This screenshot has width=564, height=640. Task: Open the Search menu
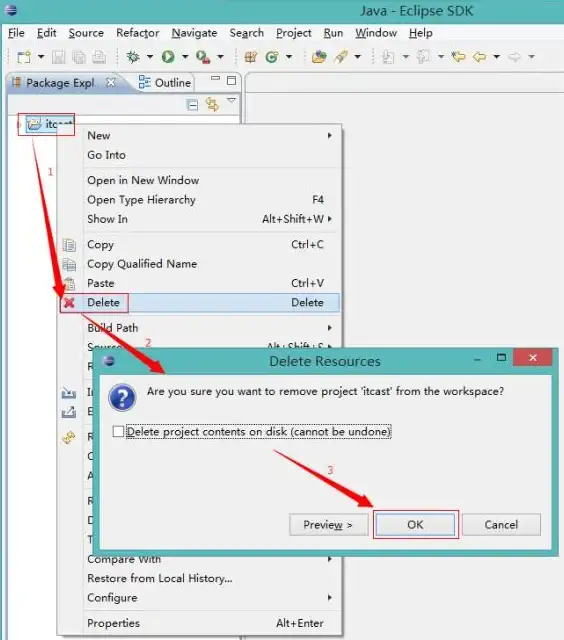(246, 33)
